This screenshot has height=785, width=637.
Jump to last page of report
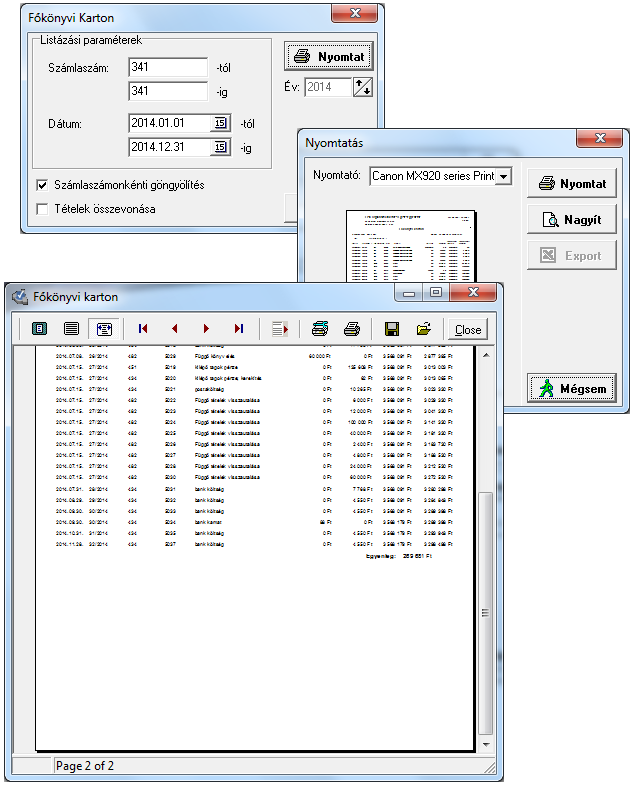coord(239,329)
